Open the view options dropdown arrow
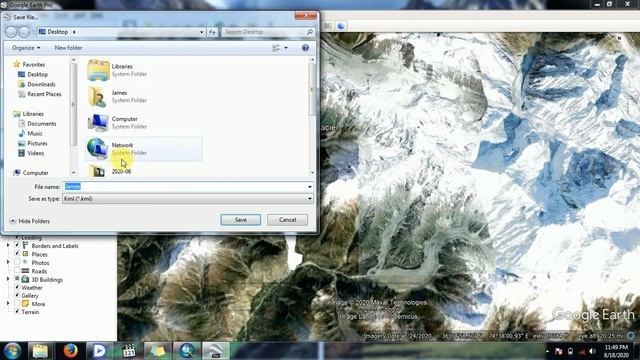640x360 pixels. [x=286, y=48]
